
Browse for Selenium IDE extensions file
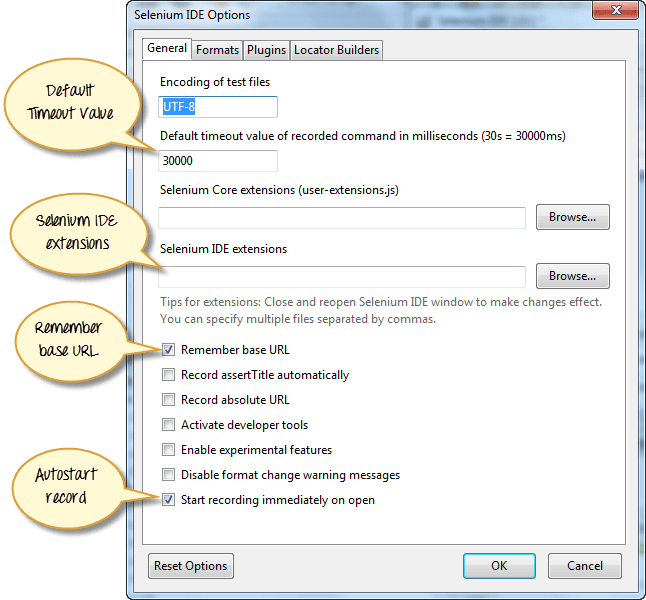coord(572,276)
